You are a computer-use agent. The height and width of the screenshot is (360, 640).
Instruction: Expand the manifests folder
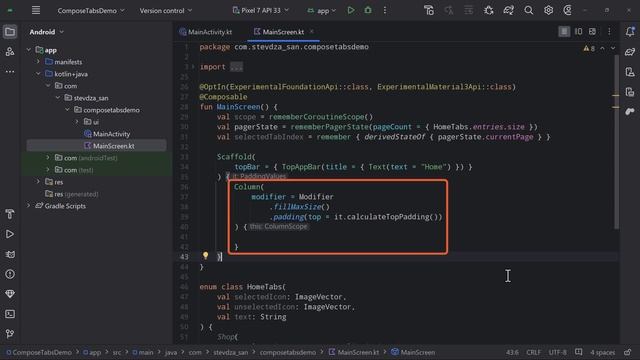[x=38, y=62]
